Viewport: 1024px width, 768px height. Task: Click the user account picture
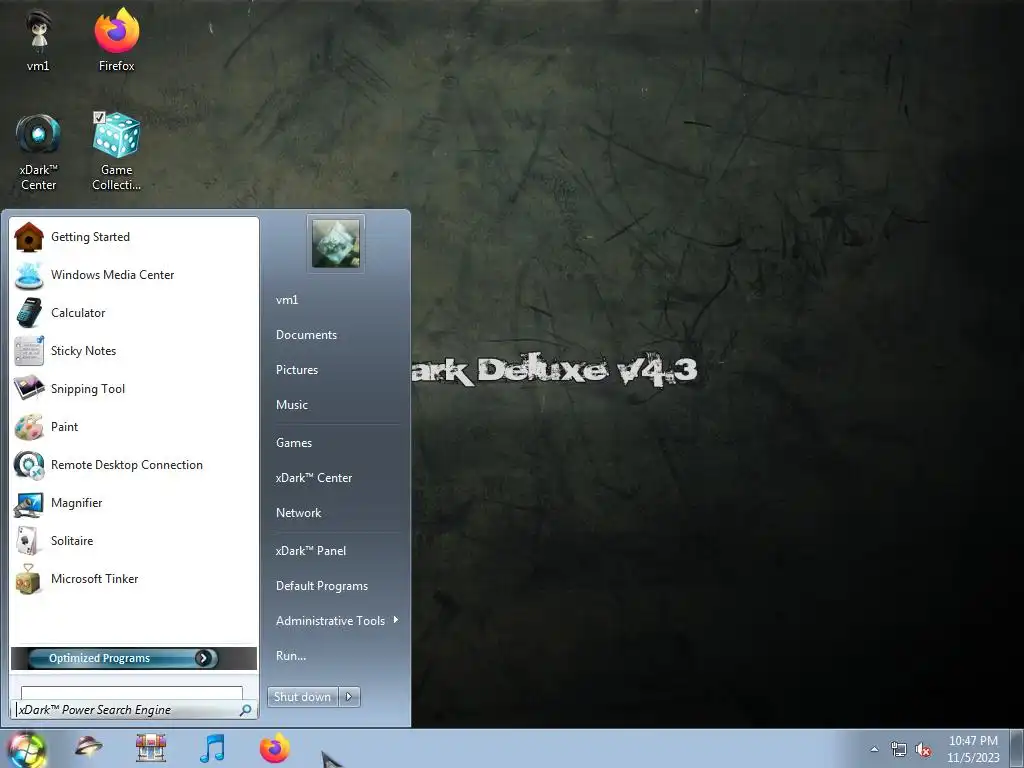(x=336, y=243)
